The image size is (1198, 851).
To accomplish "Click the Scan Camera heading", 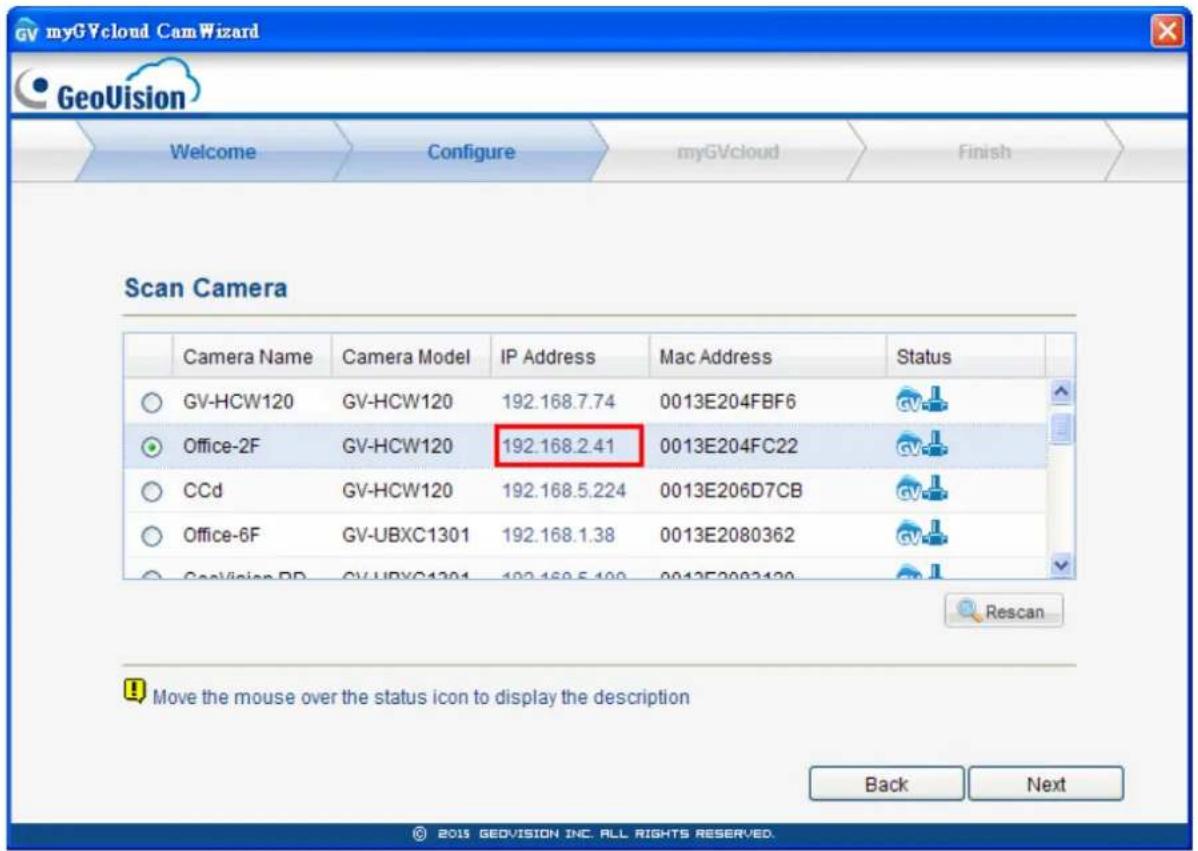I will [x=206, y=288].
